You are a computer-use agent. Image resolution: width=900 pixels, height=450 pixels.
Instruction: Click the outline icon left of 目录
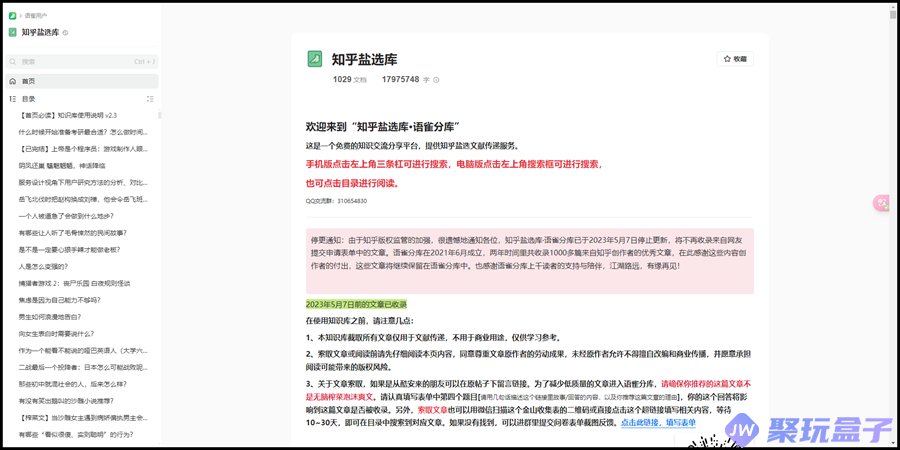13,99
